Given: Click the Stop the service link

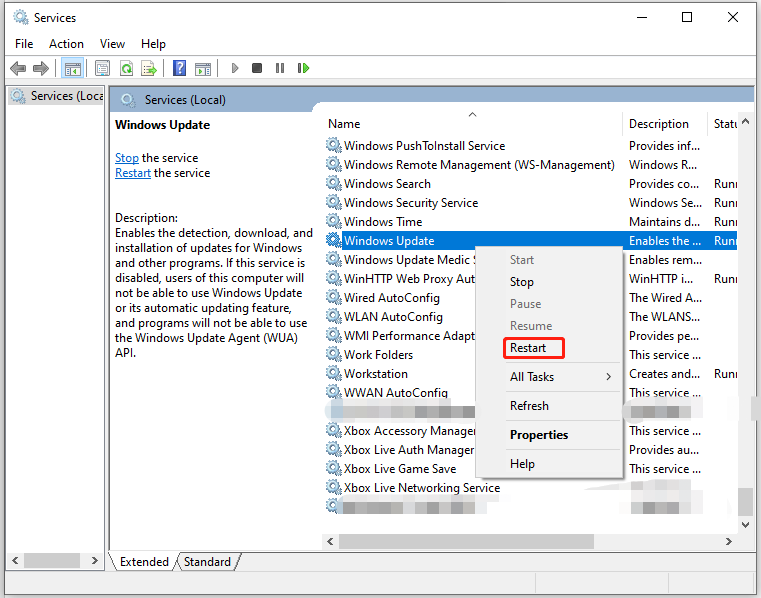Looking at the screenshot, I should (x=127, y=158).
